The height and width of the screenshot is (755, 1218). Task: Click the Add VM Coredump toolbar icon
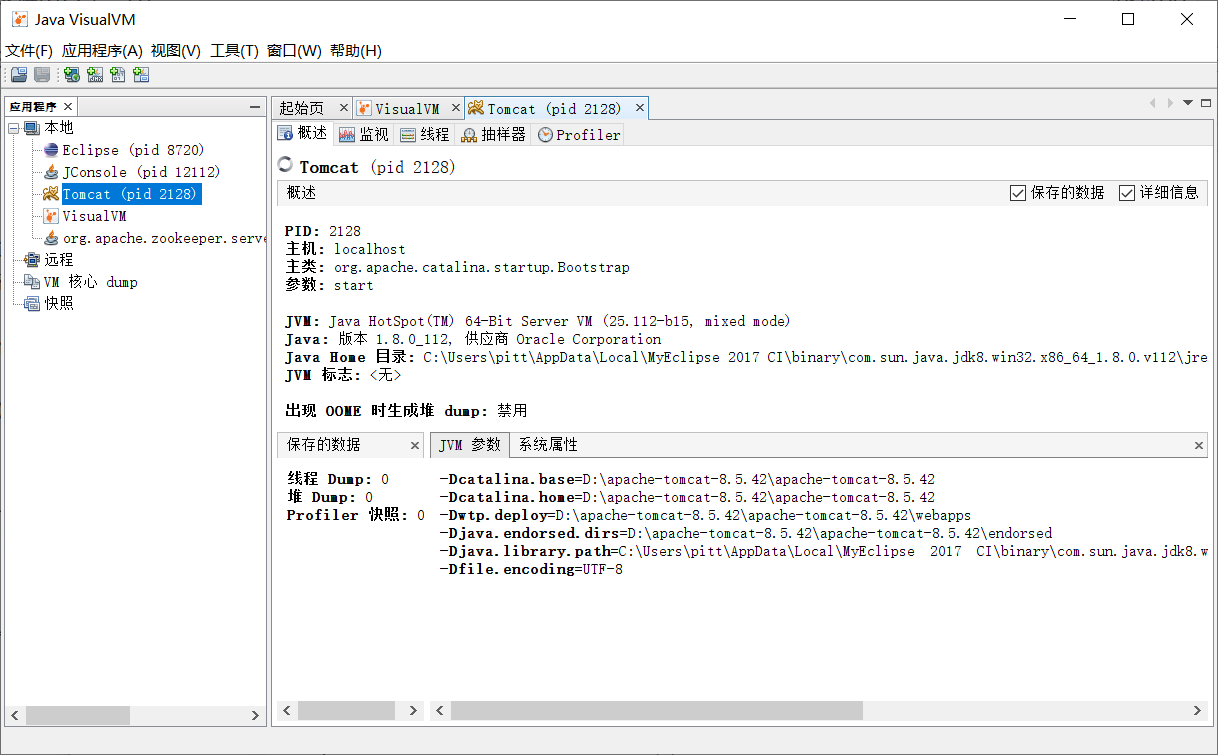coord(118,74)
